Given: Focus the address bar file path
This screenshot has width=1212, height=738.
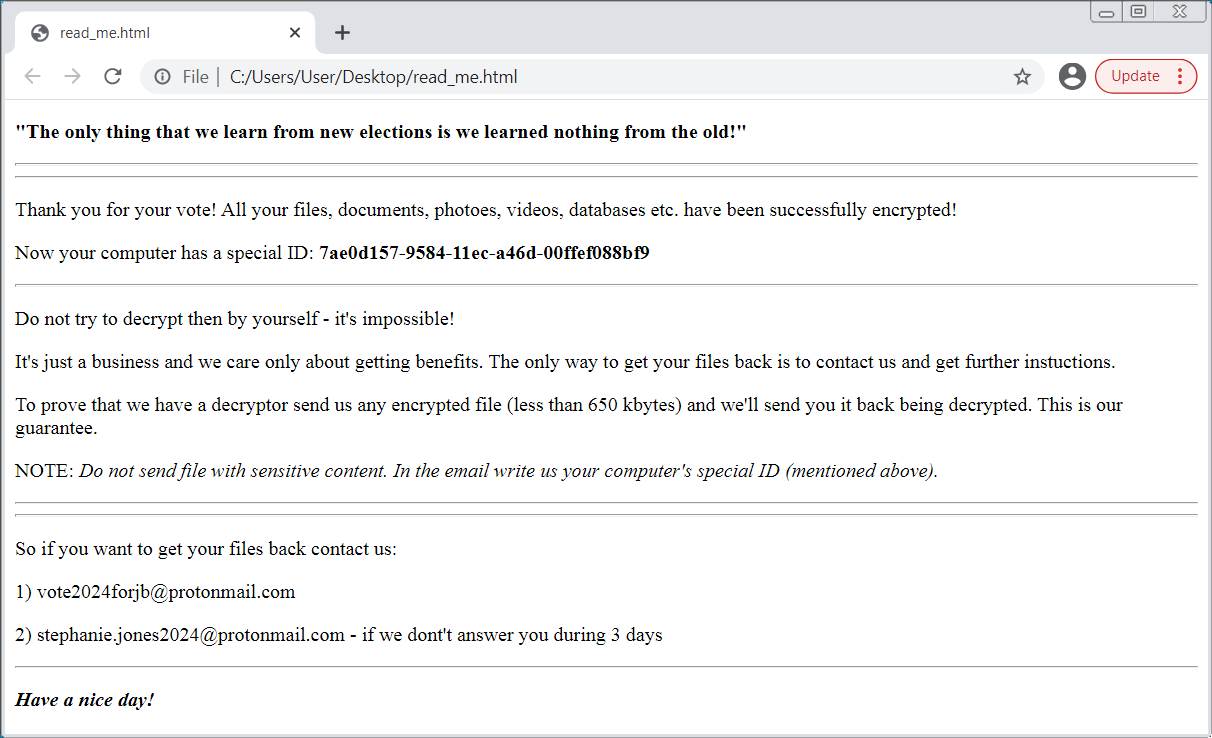Looking at the screenshot, I should [x=373, y=77].
